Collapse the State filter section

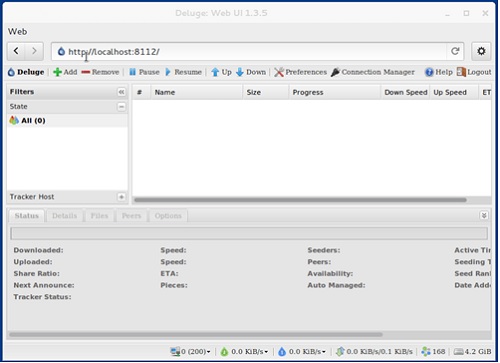coord(121,107)
